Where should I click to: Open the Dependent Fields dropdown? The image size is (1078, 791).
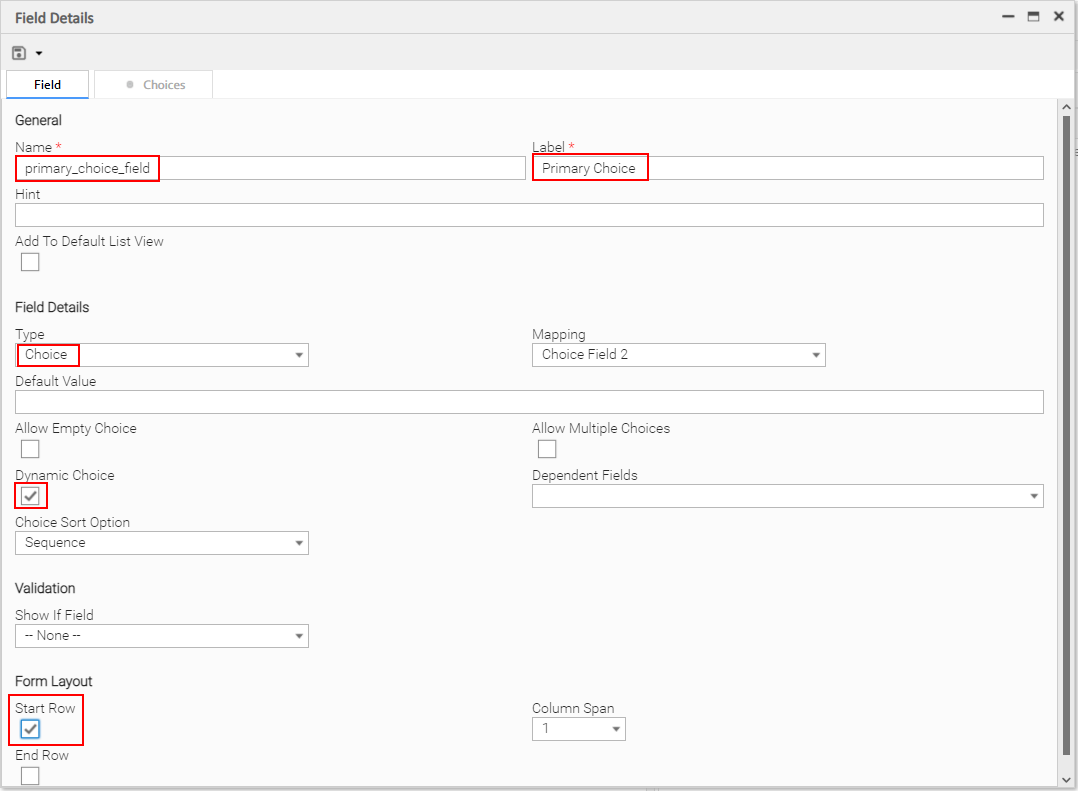click(787, 496)
